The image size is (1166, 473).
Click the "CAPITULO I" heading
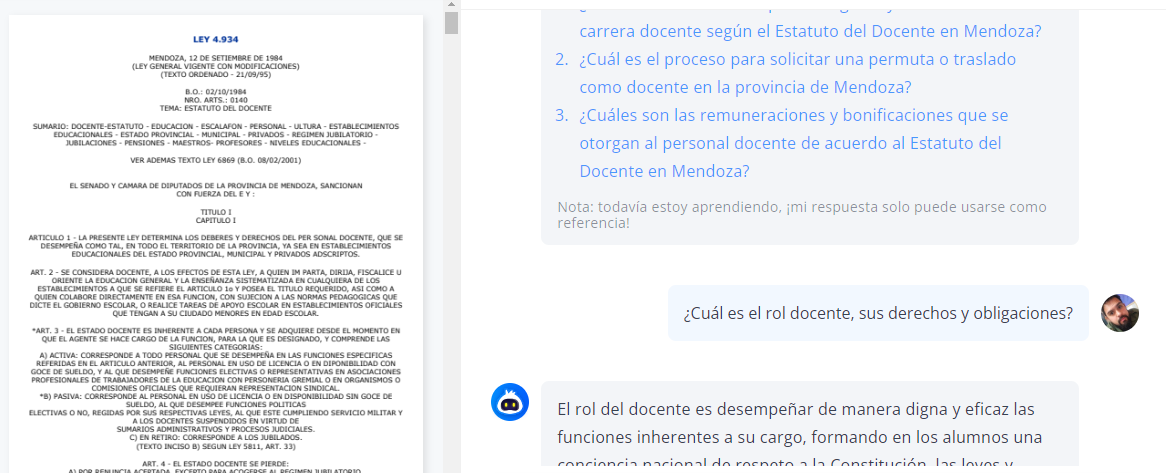tap(216, 220)
